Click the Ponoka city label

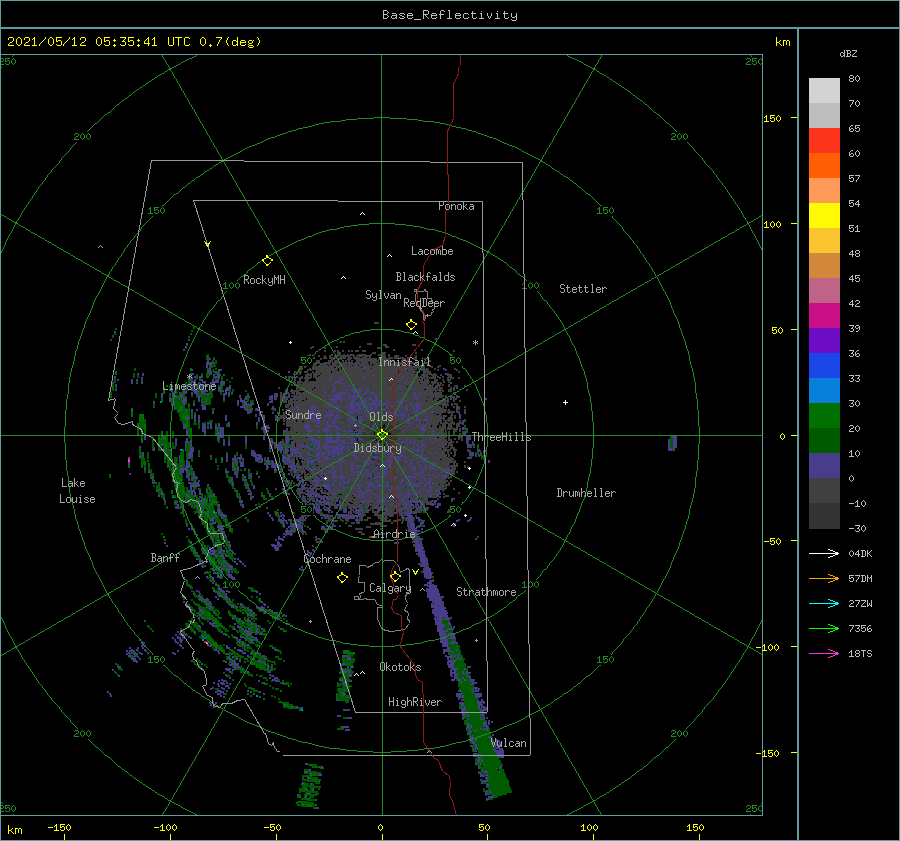(456, 206)
